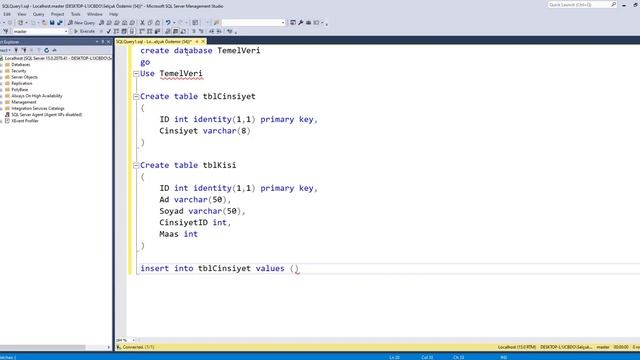The height and width of the screenshot is (360, 640).
Task: Click Object Explorer horizontal scrollbar
Action: coord(43,347)
